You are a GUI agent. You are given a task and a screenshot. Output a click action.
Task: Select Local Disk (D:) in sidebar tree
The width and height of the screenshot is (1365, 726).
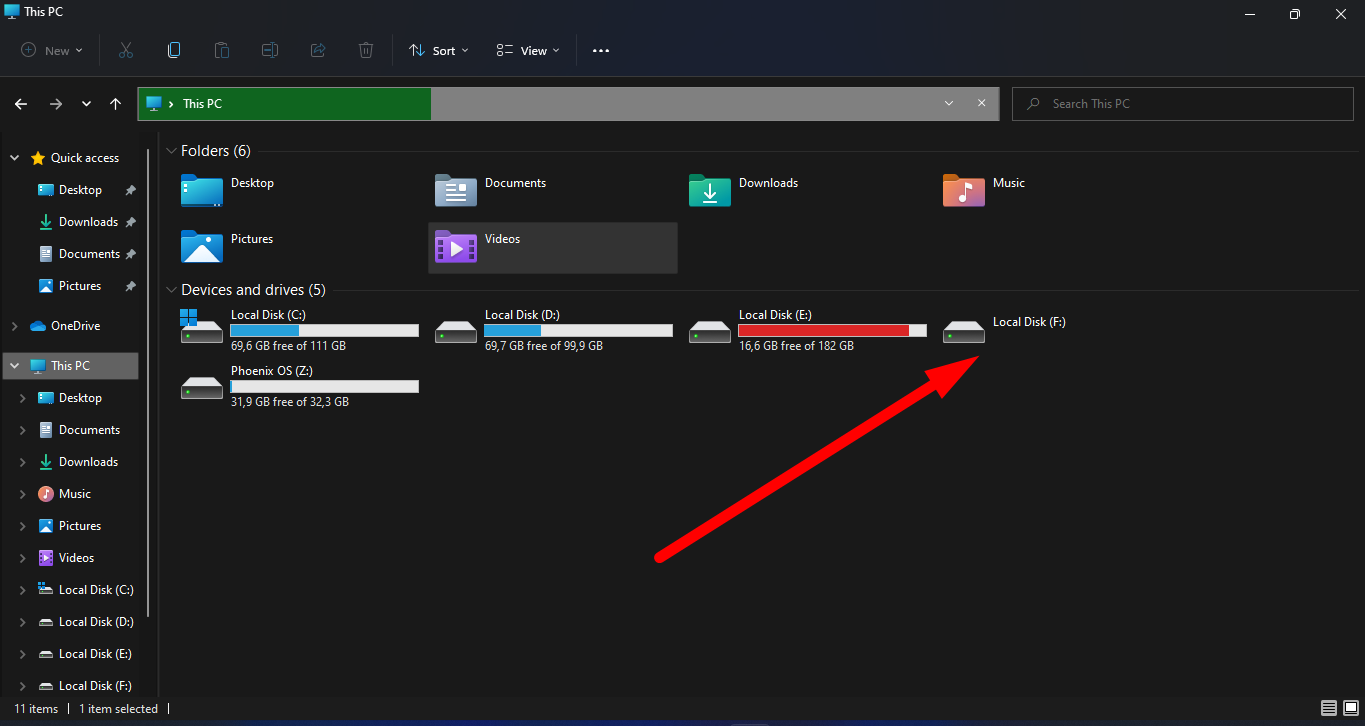point(95,622)
